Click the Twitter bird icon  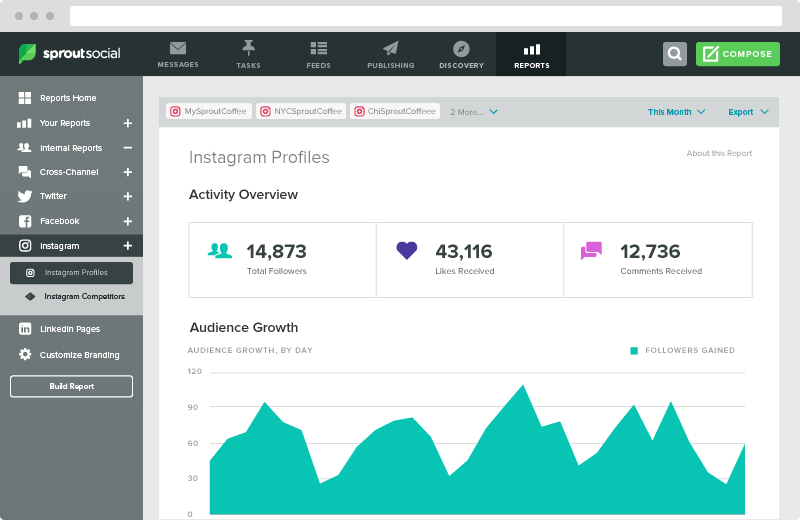click(x=24, y=196)
